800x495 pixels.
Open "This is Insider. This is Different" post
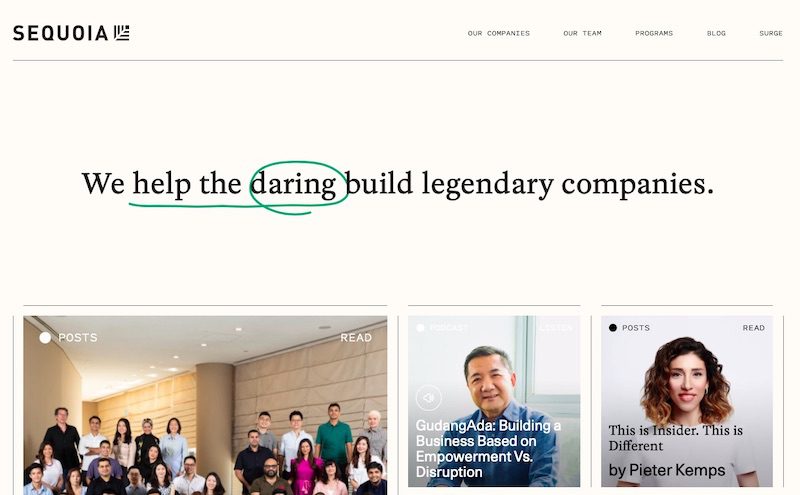(676, 438)
